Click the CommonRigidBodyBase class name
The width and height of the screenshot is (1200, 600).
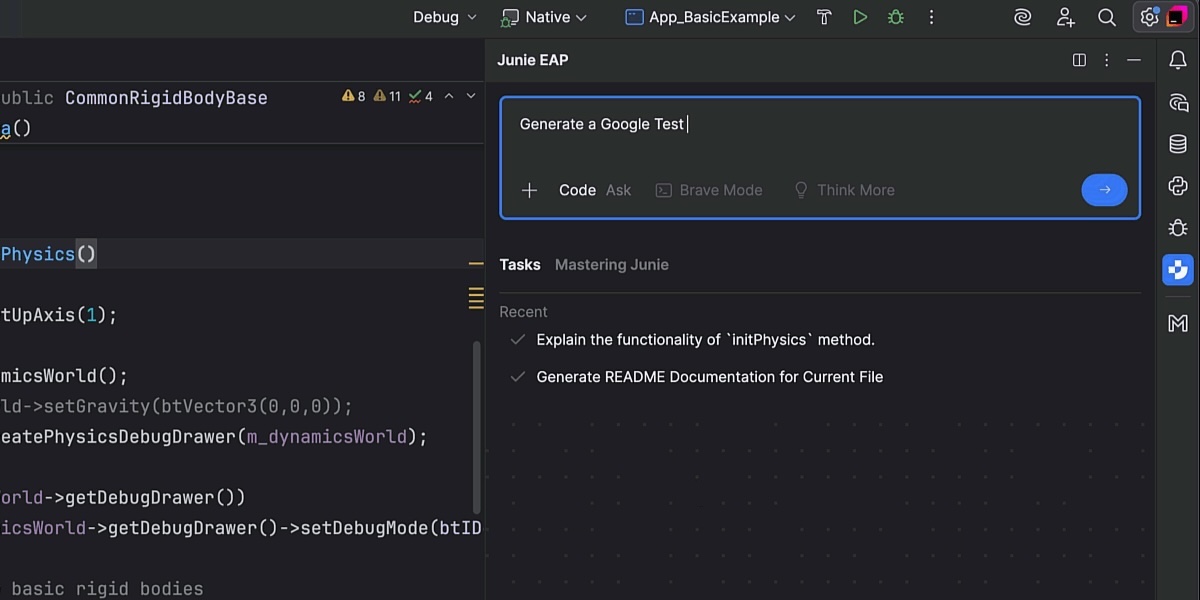tap(166, 98)
